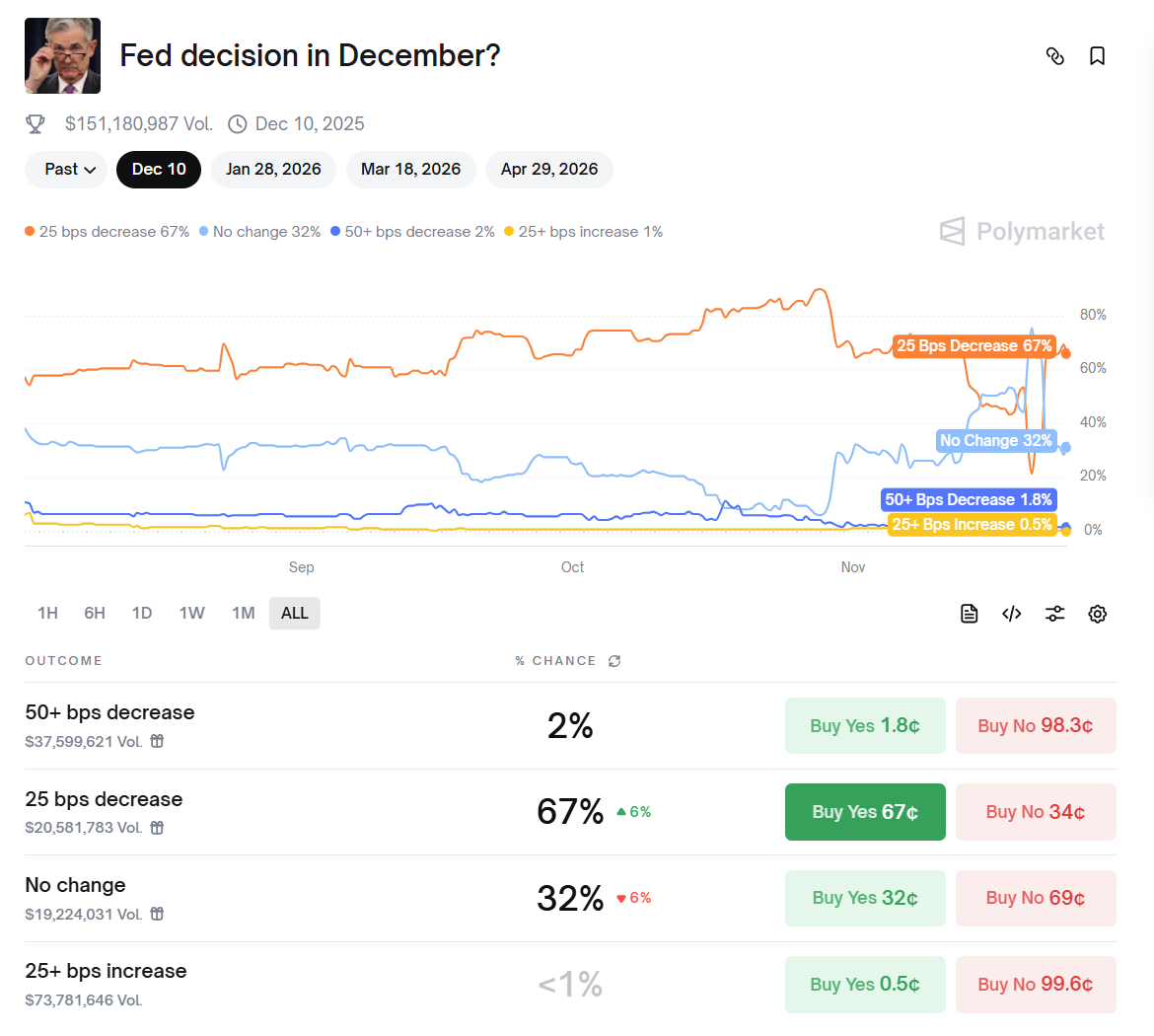The height and width of the screenshot is (1036, 1154).
Task: Click refresh icon next to % Chance
Action: 614,661
